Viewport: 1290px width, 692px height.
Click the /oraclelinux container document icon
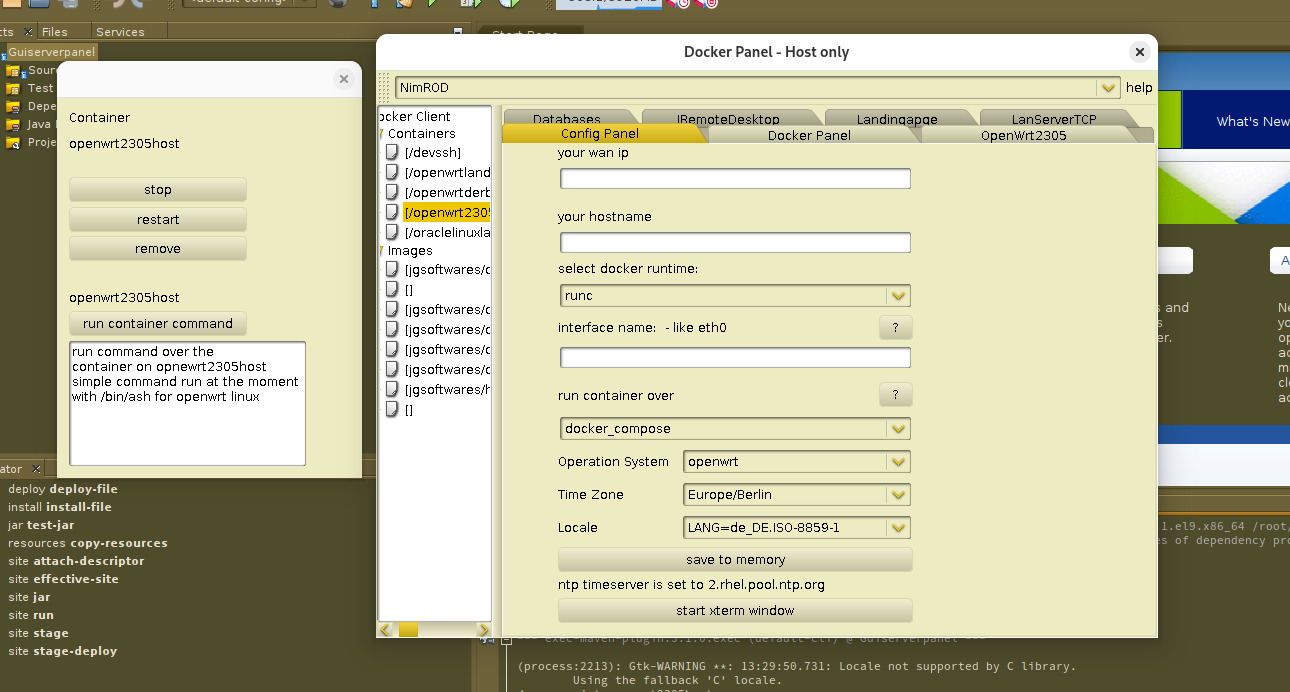click(393, 232)
